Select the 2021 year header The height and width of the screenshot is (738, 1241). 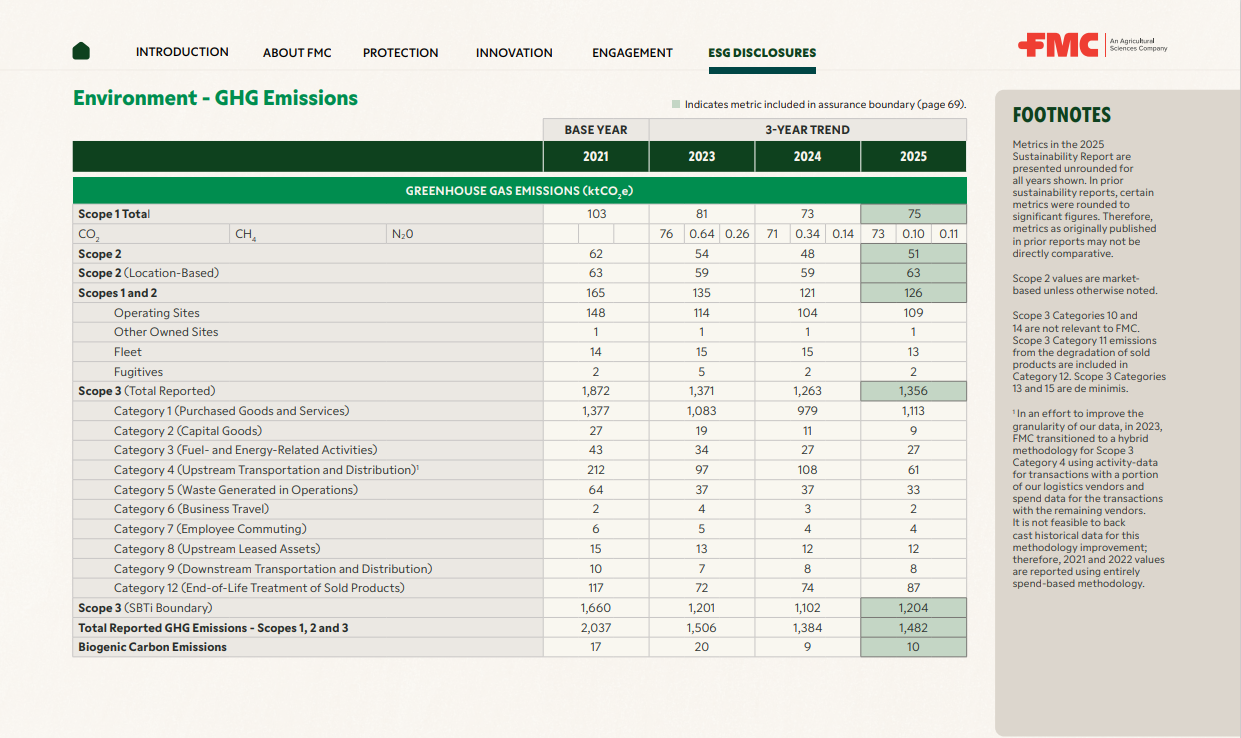click(x=596, y=156)
